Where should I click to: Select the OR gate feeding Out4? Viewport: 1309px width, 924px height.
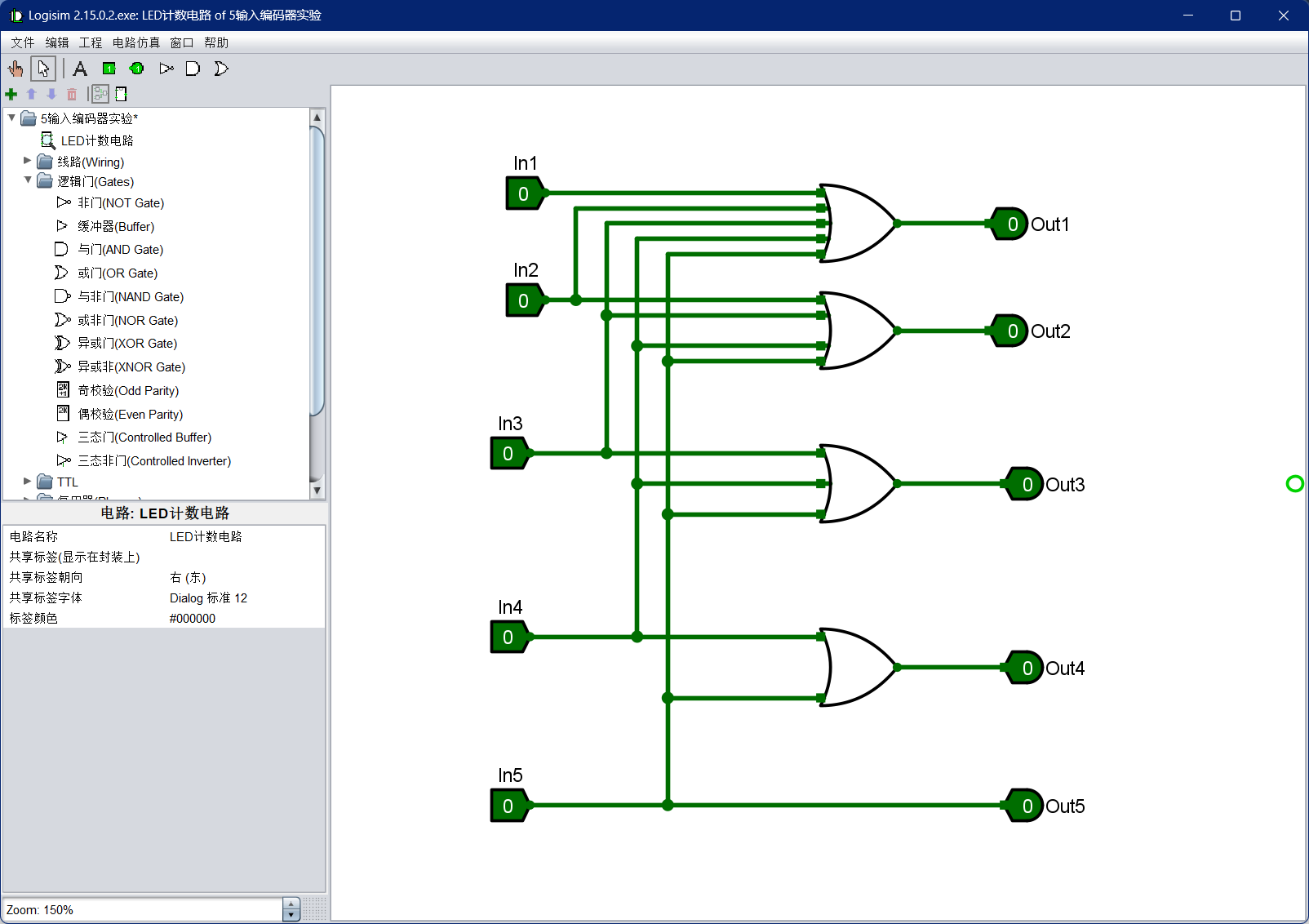859,667
